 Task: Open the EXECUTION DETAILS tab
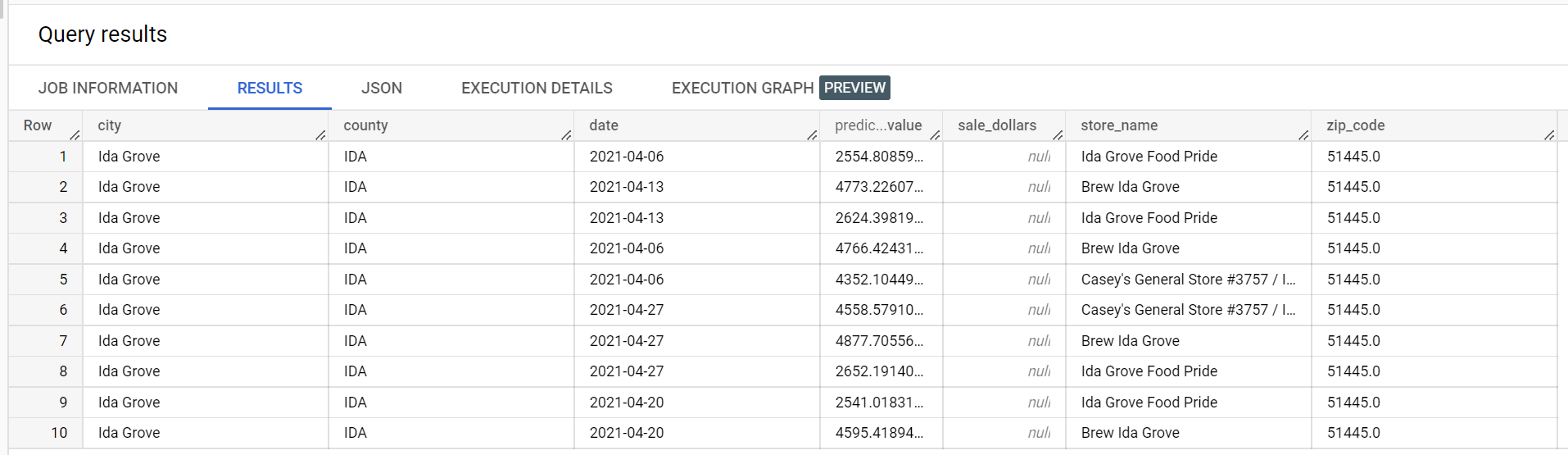(x=537, y=88)
